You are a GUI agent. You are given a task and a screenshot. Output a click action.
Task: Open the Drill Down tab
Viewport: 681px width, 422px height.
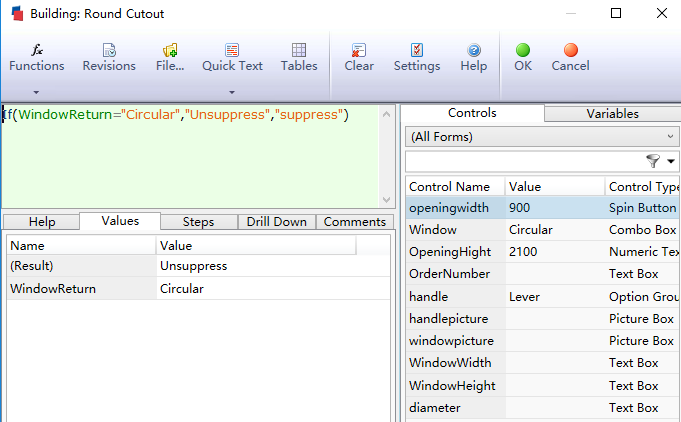click(276, 222)
